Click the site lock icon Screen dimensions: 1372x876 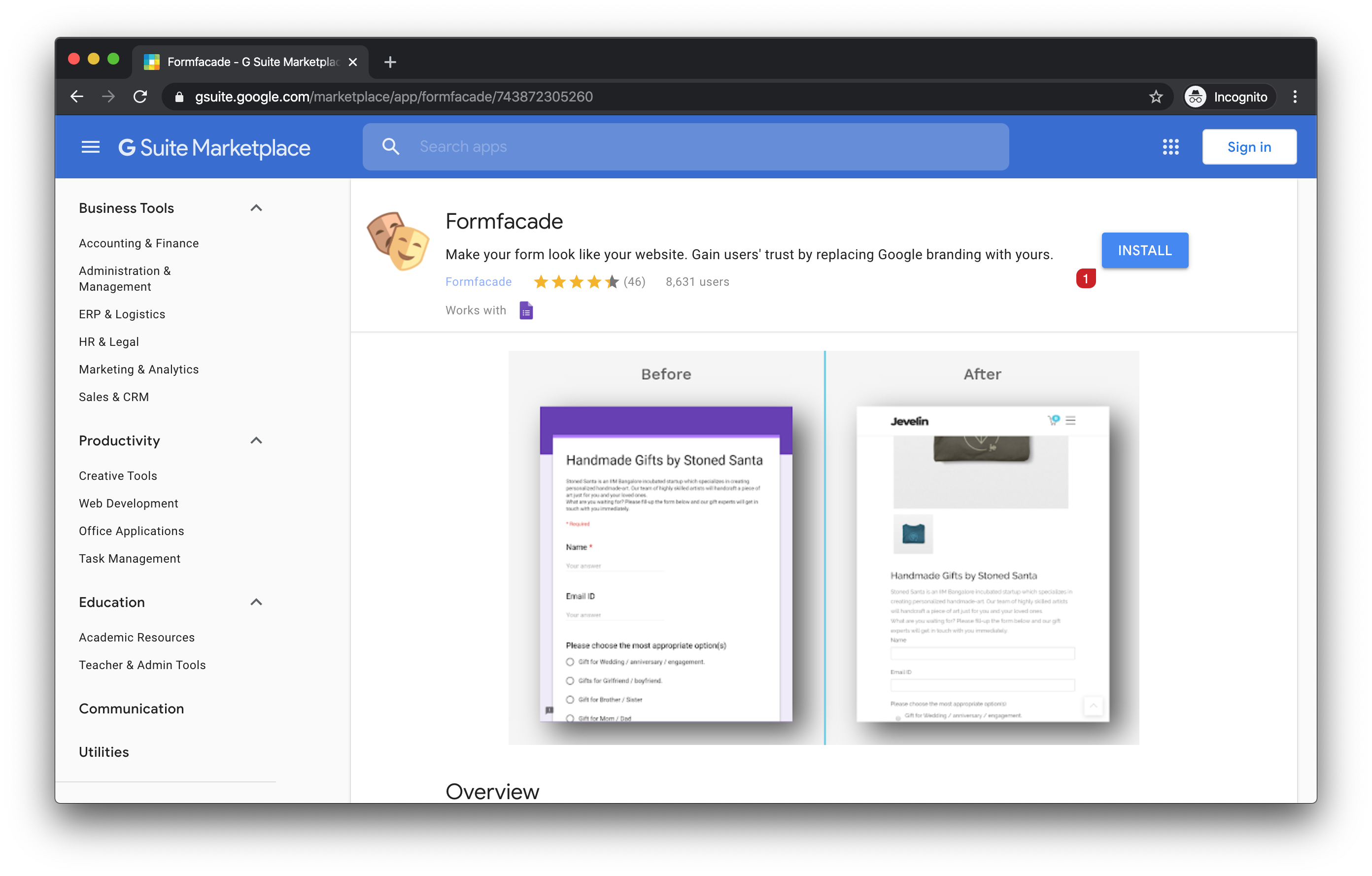[179, 97]
